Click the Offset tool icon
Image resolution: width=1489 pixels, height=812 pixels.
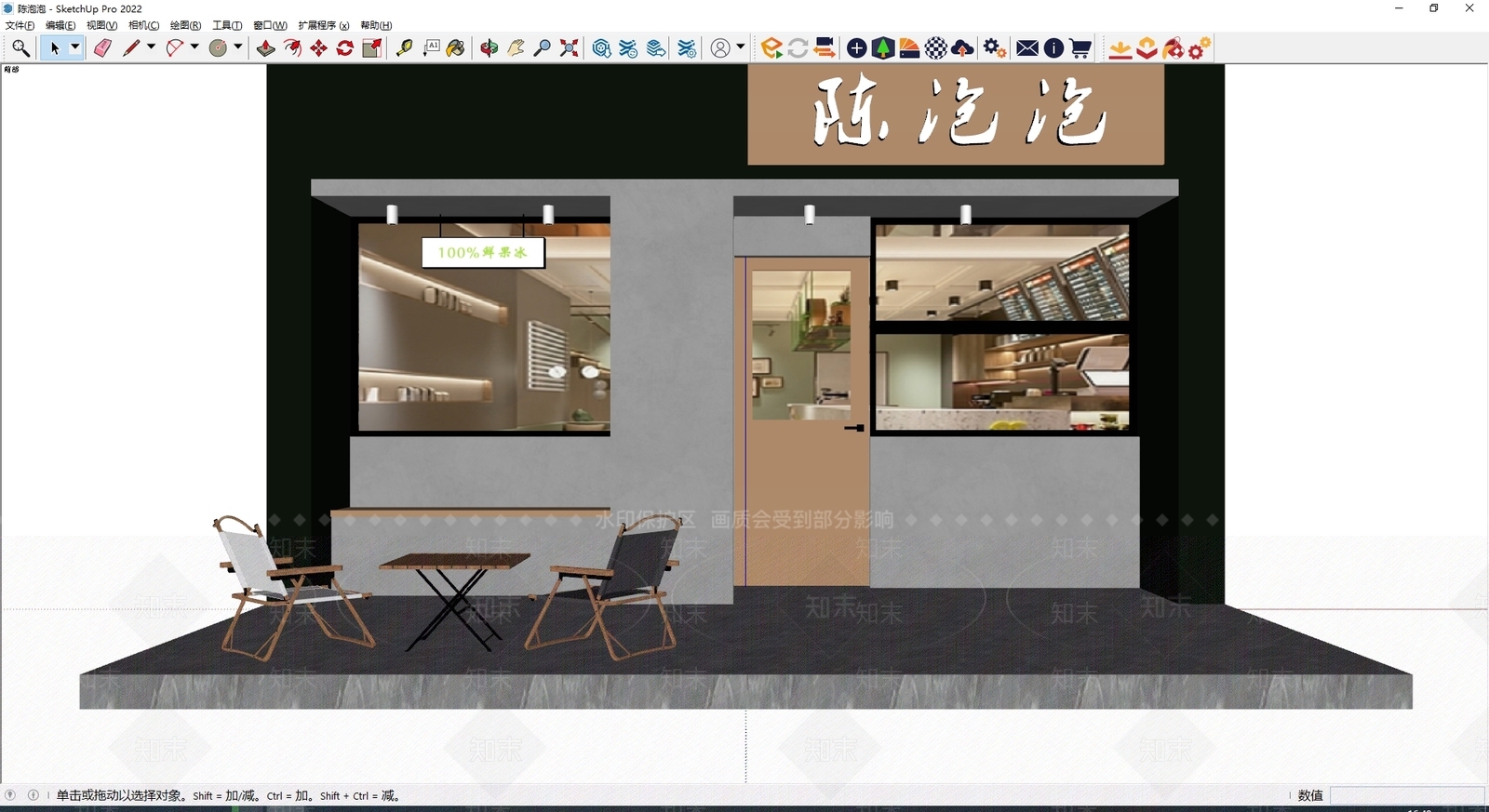coord(292,47)
